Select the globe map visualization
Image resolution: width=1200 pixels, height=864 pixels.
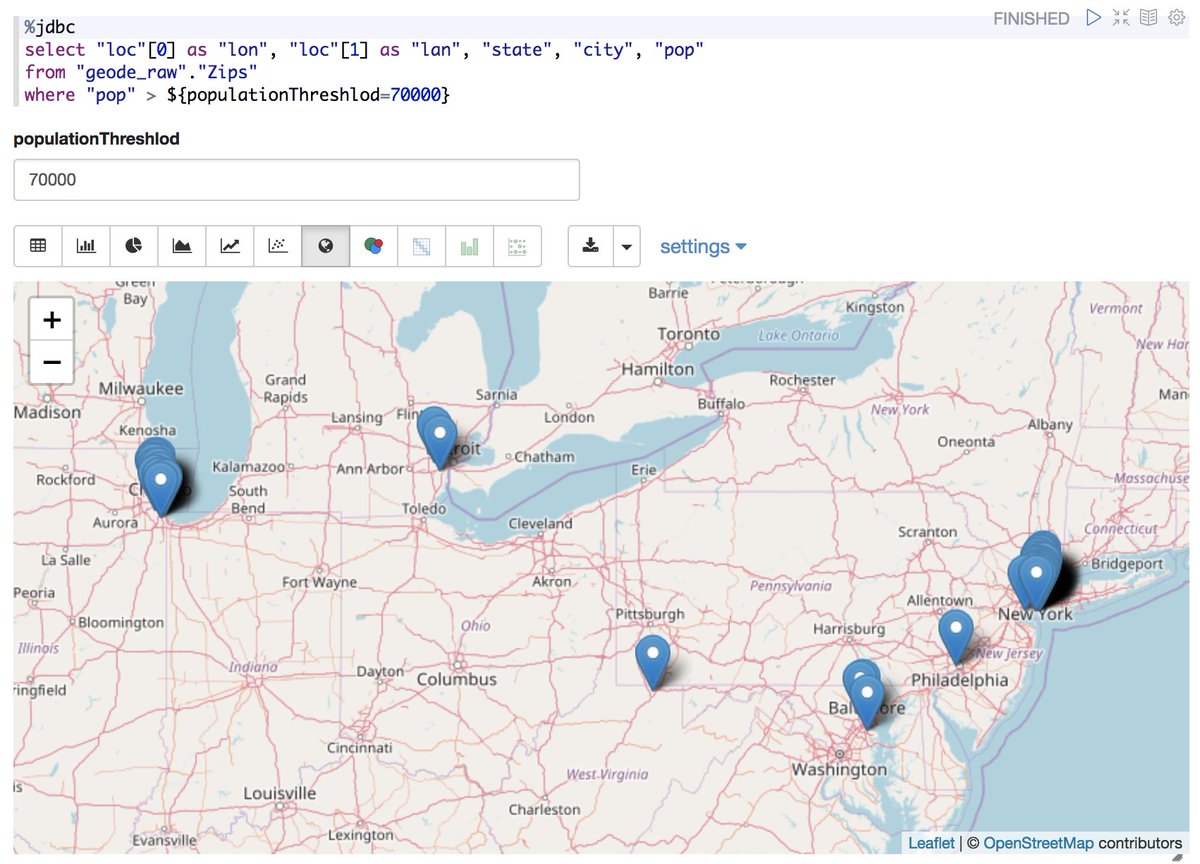(x=326, y=246)
